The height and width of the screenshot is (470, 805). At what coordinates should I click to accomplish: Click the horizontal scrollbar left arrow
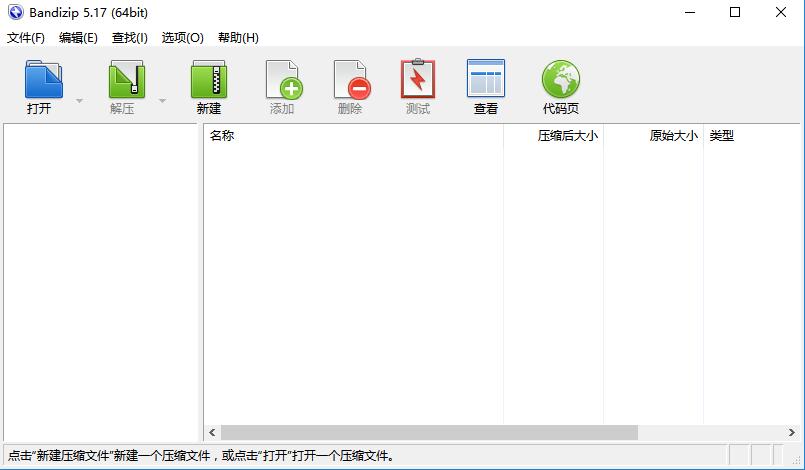(212, 433)
